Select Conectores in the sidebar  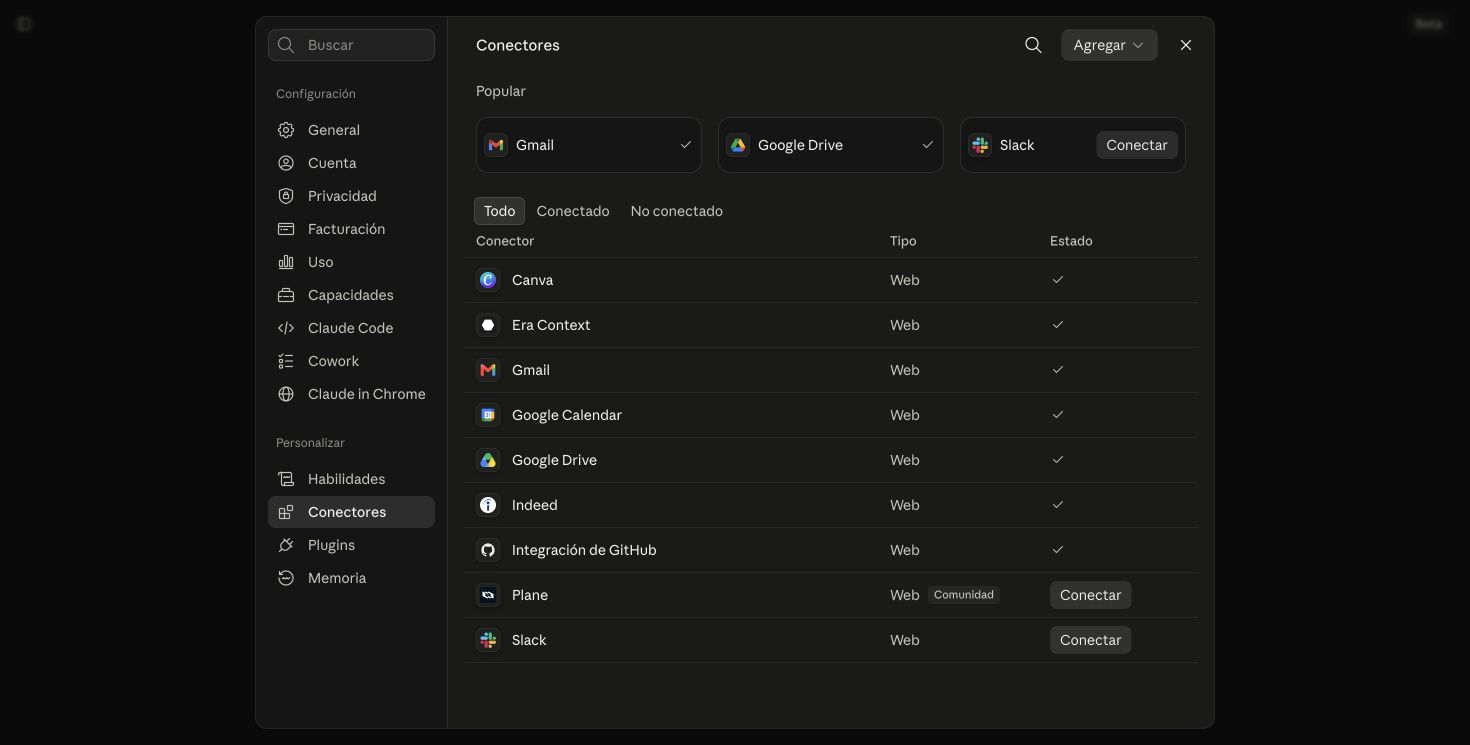tap(351, 512)
